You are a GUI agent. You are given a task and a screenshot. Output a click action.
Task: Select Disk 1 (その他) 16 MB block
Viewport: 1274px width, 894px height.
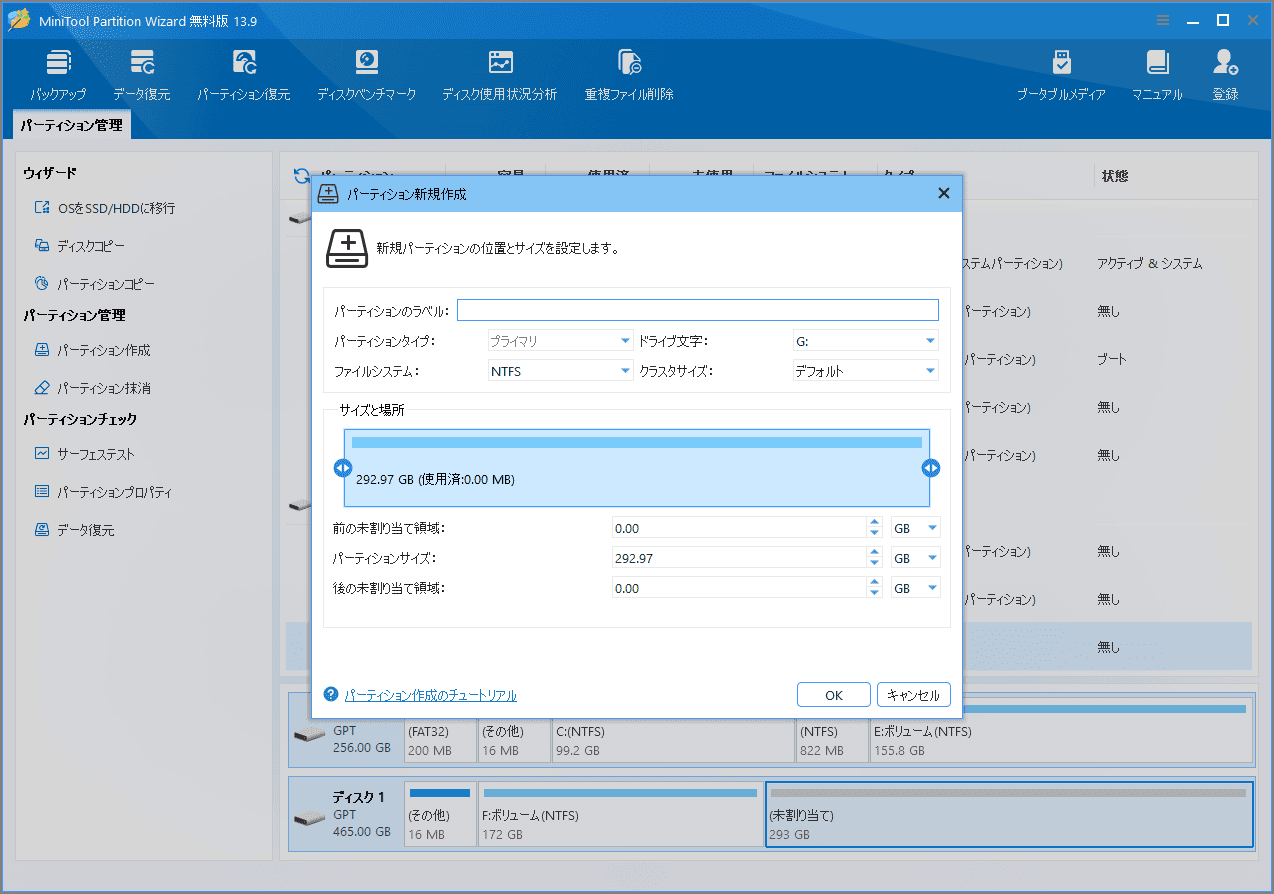(440, 814)
